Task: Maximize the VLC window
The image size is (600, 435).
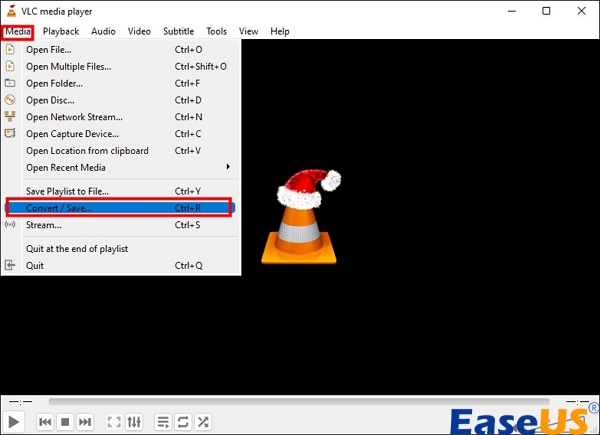Action: tap(546, 11)
